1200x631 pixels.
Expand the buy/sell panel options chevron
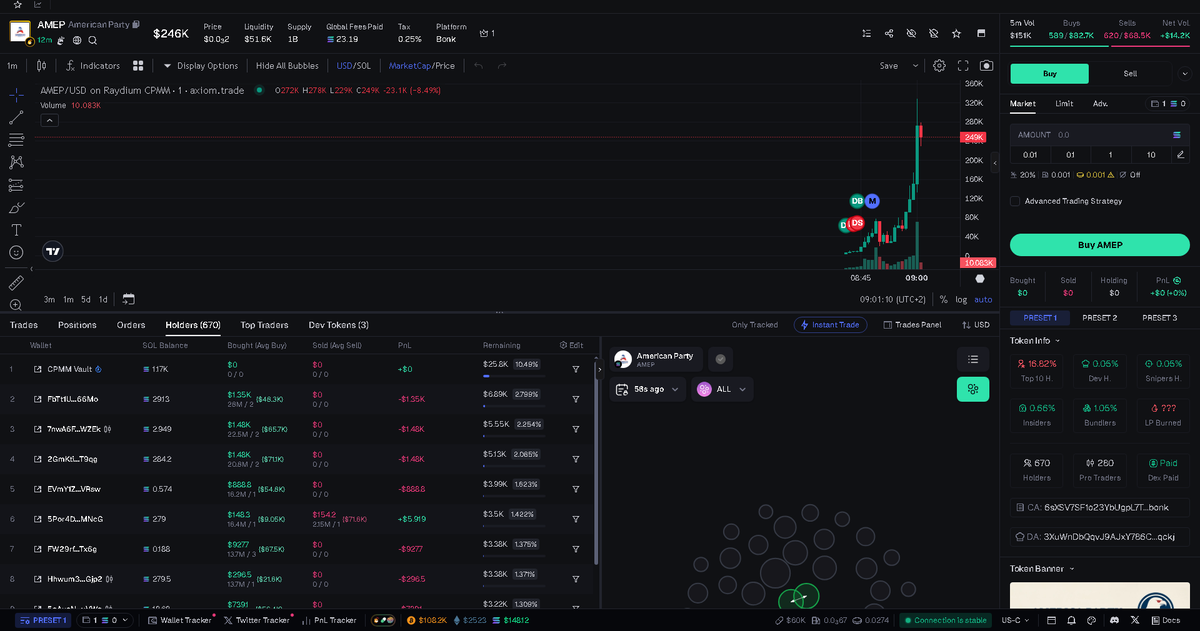tap(1186, 73)
